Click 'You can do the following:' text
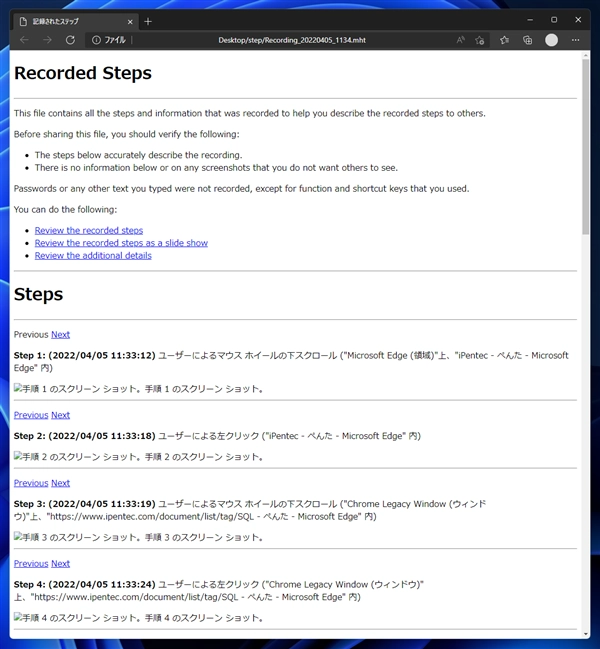The height and width of the screenshot is (649, 600). (65, 209)
